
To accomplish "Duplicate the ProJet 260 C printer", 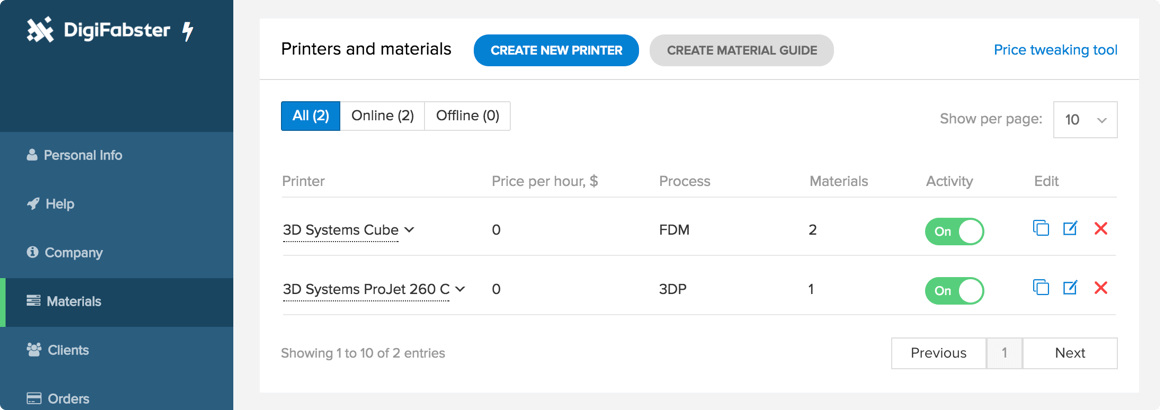I will click(x=1041, y=288).
